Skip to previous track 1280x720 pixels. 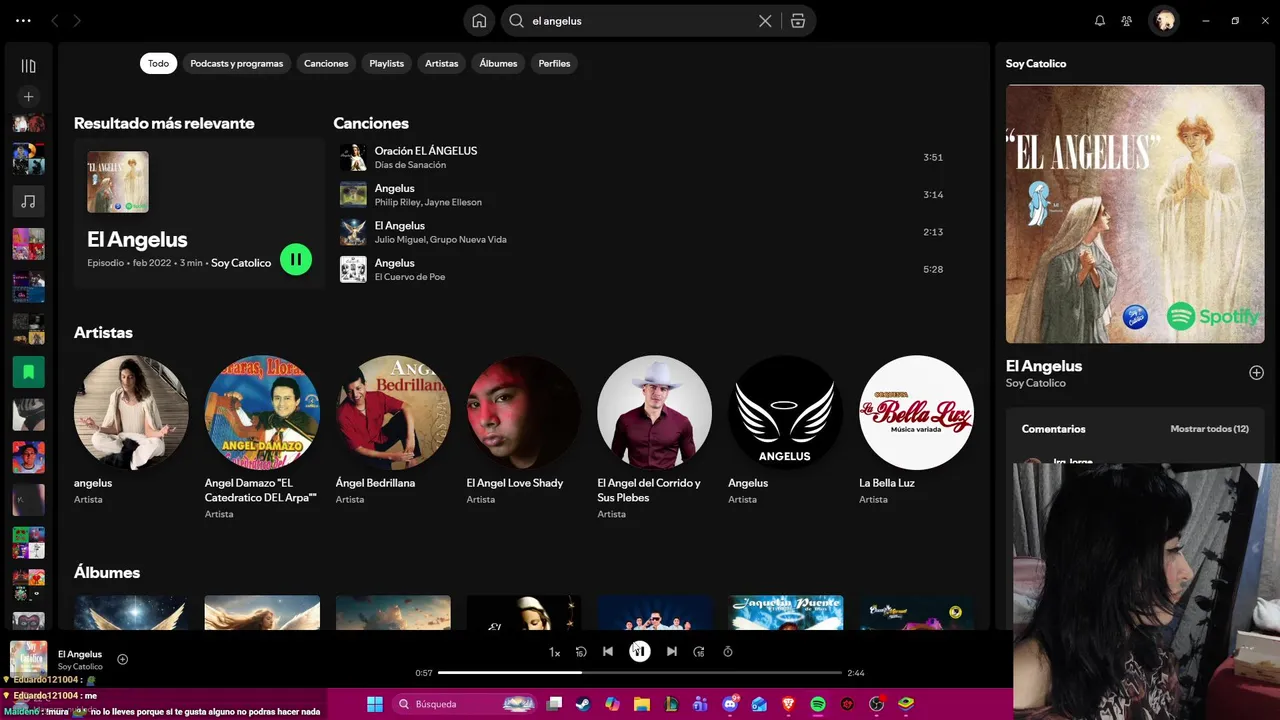point(608,652)
